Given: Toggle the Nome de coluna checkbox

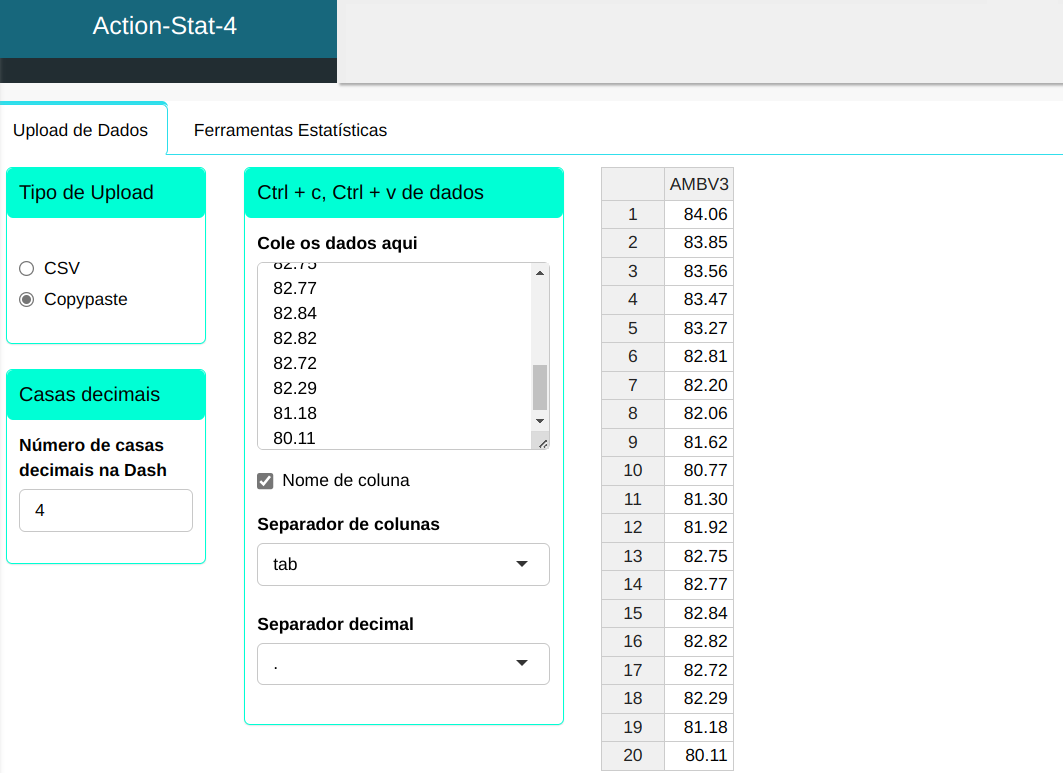Looking at the screenshot, I should 265,481.
